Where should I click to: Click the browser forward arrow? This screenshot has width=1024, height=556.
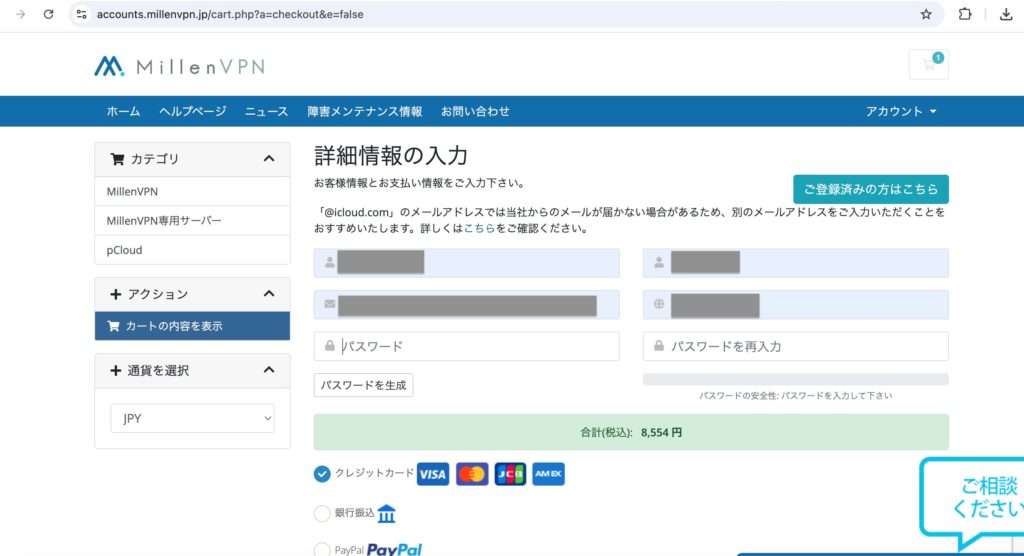[21, 14]
